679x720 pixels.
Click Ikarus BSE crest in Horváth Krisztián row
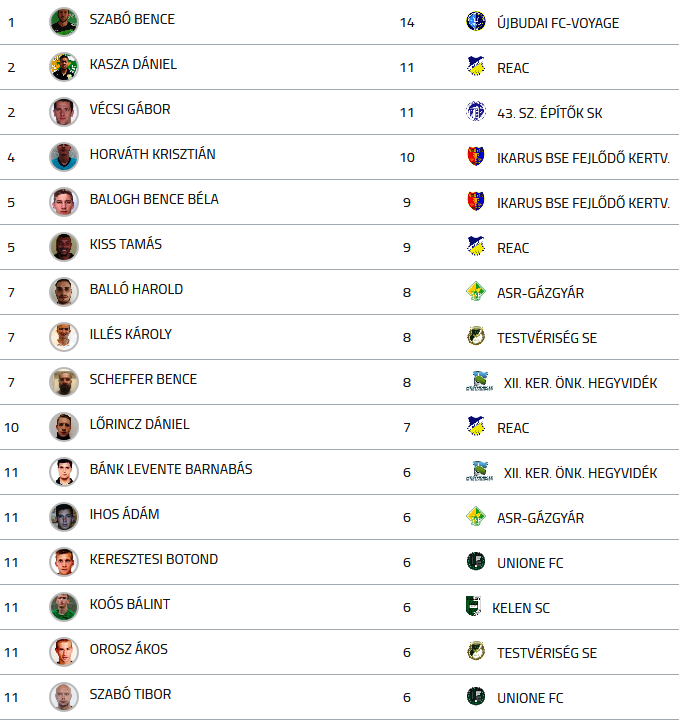(x=476, y=156)
